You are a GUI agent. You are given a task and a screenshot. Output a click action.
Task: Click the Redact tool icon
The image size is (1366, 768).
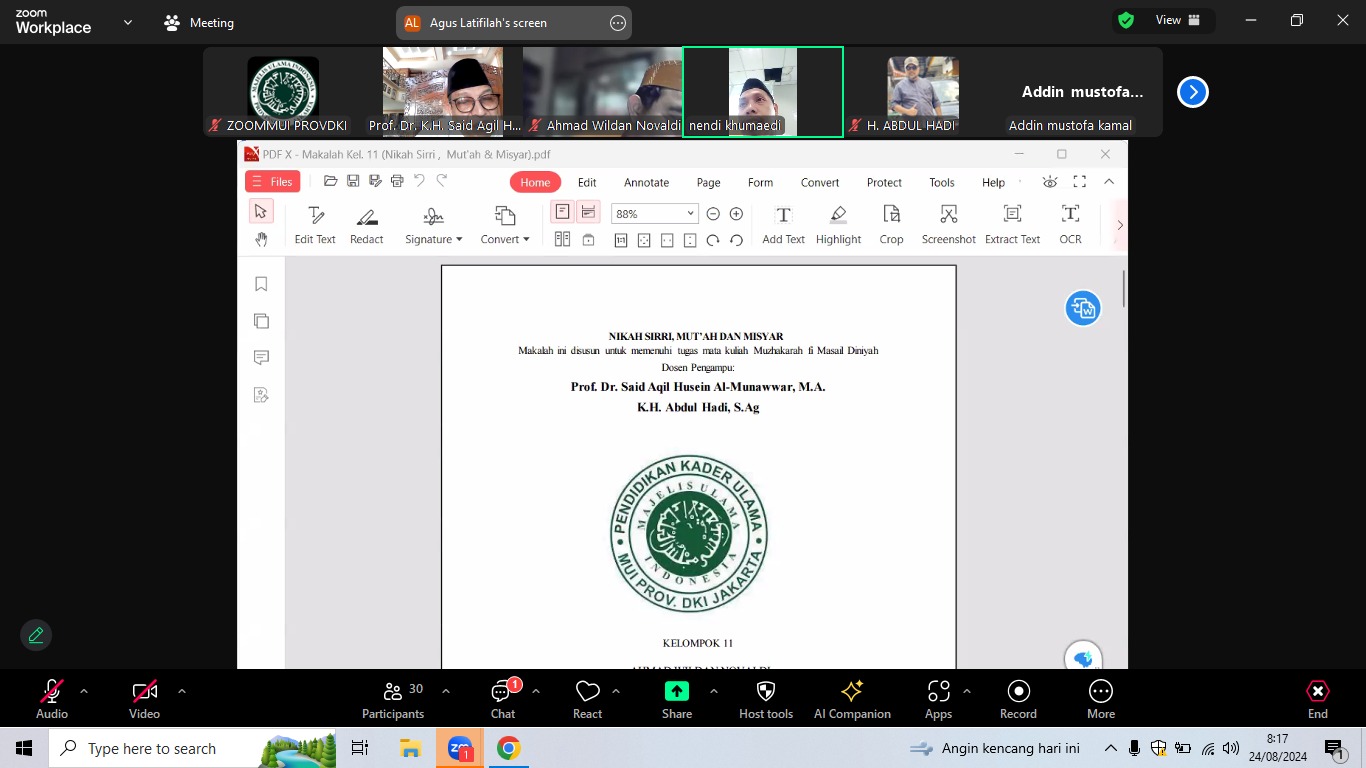(366, 224)
